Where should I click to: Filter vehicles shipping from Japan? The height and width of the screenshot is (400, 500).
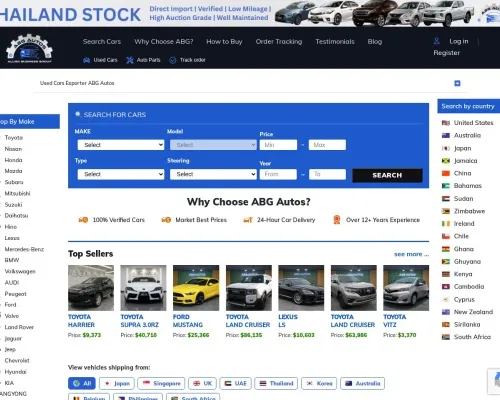click(117, 383)
